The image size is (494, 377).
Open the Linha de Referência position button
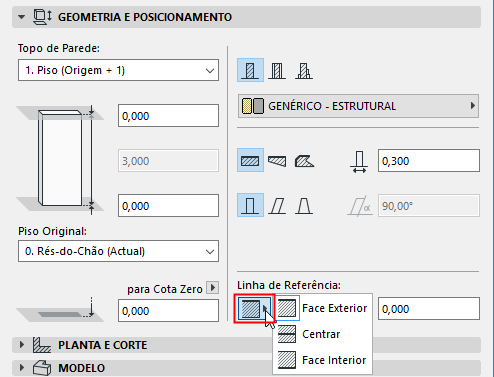coord(254,308)
